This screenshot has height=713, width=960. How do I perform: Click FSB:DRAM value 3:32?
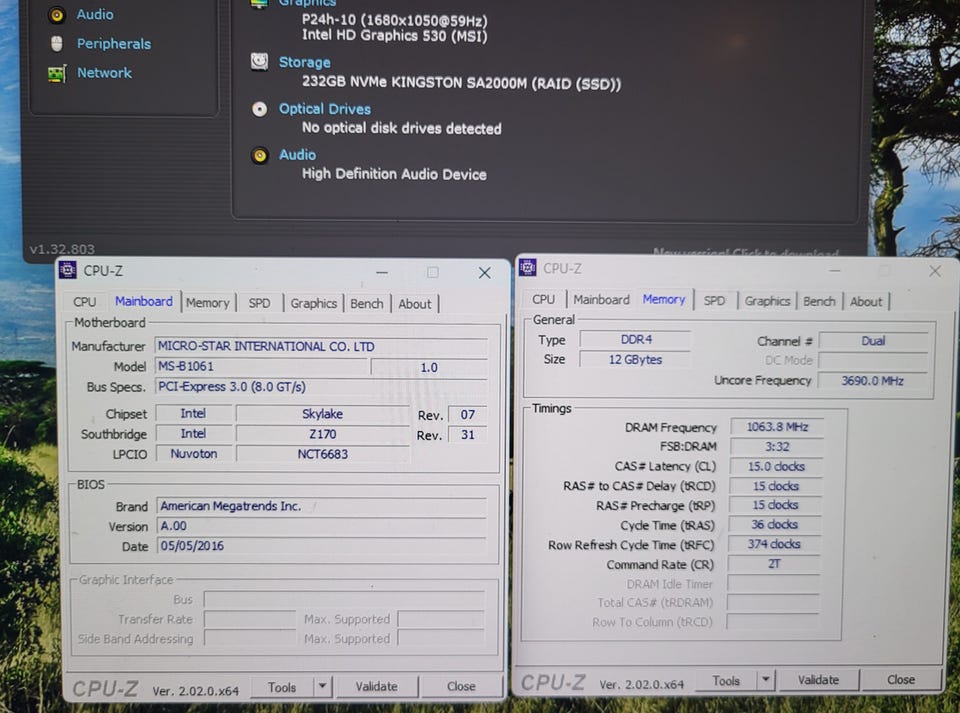tap(776, 447)
